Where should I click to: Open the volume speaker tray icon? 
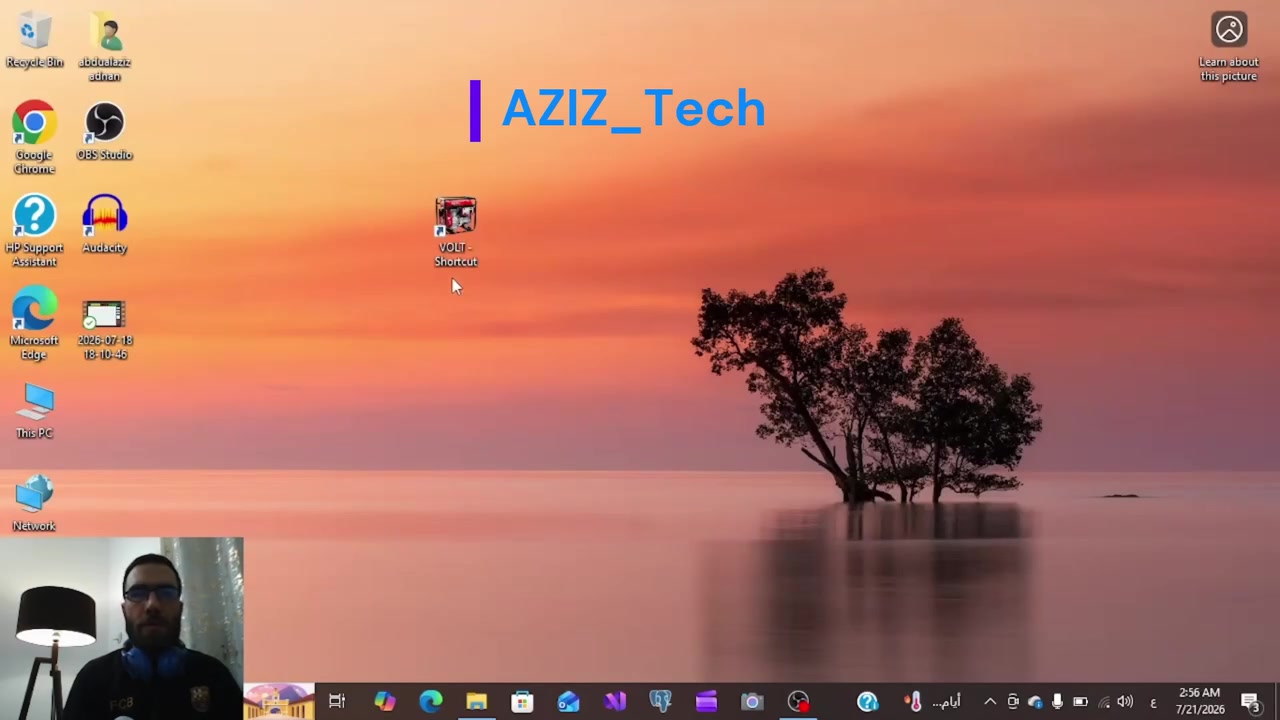(1125, 702)
